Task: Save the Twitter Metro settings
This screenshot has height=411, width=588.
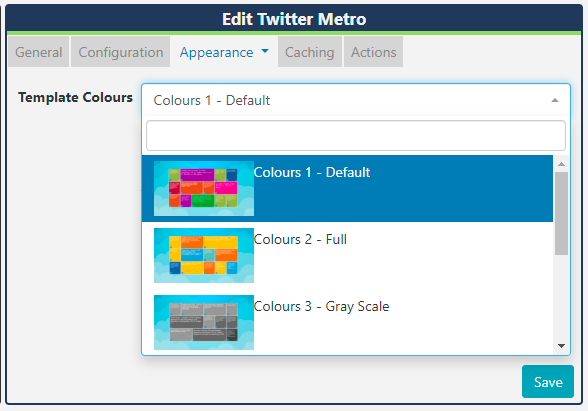Action: 548,381
